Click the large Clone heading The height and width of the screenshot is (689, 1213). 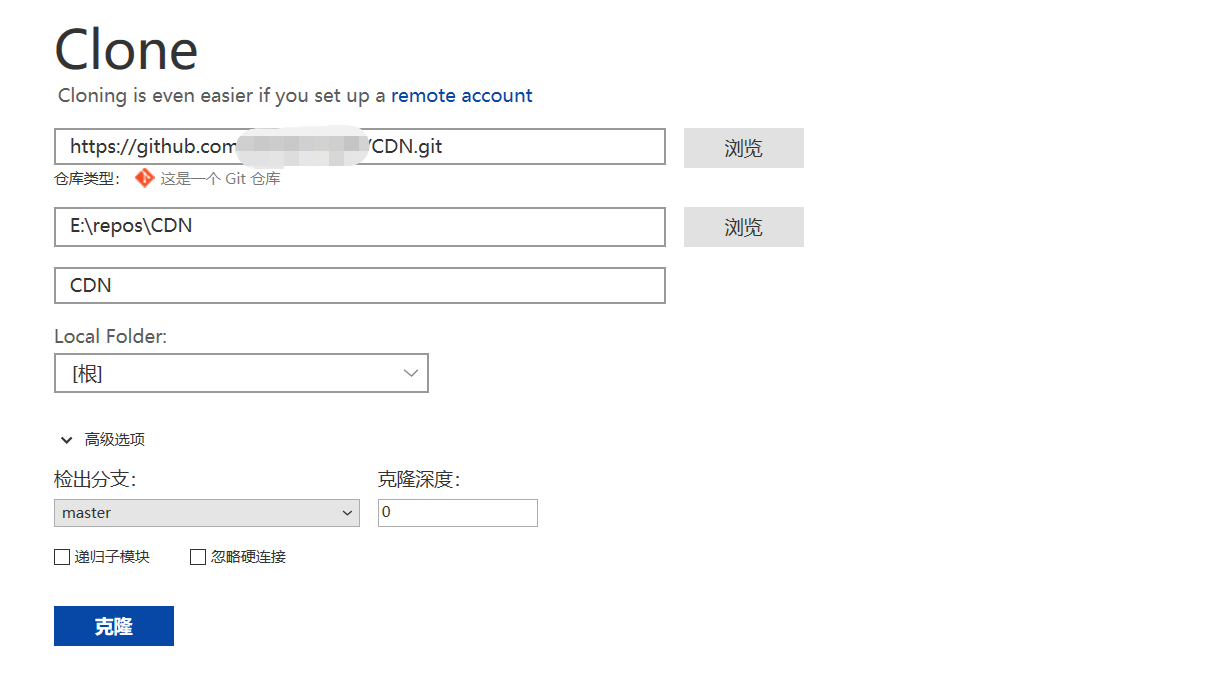pos(126,49)
